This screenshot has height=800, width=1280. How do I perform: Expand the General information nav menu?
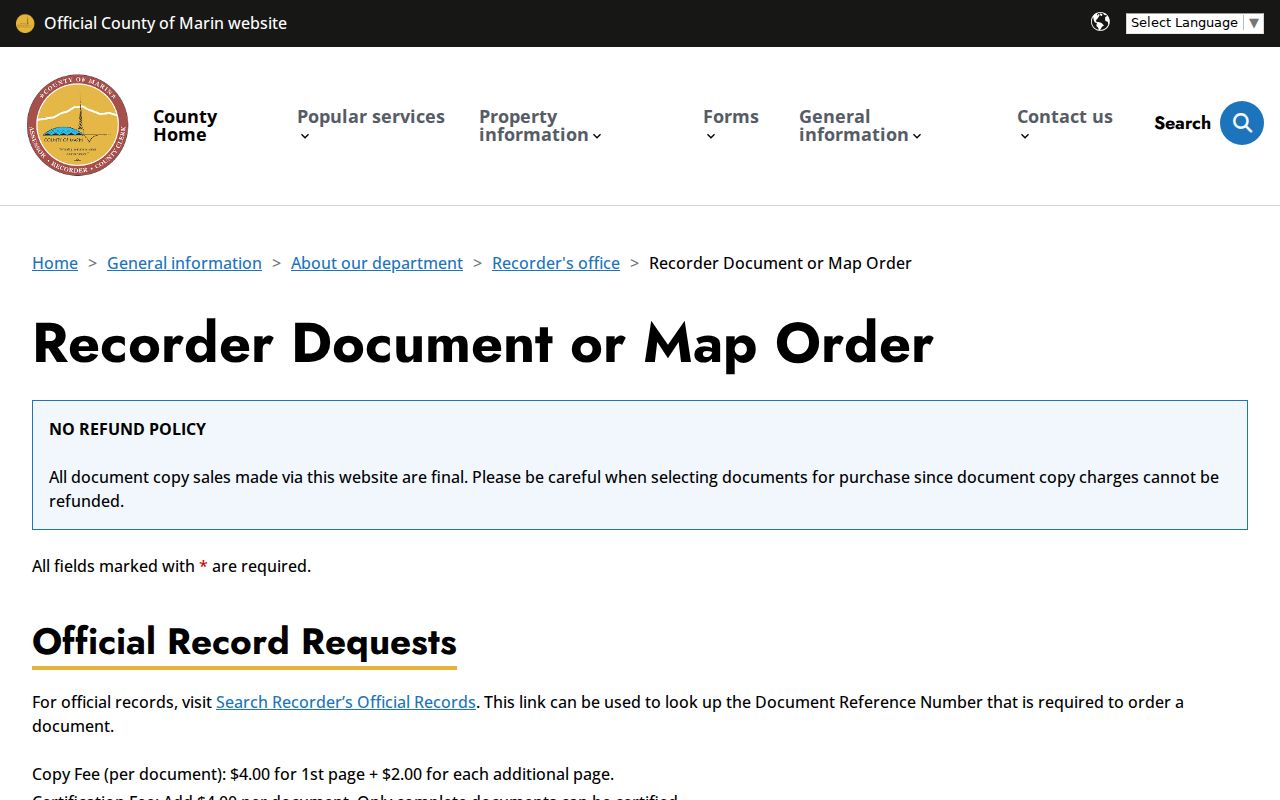pyautogui.click(x=860, y=125)
